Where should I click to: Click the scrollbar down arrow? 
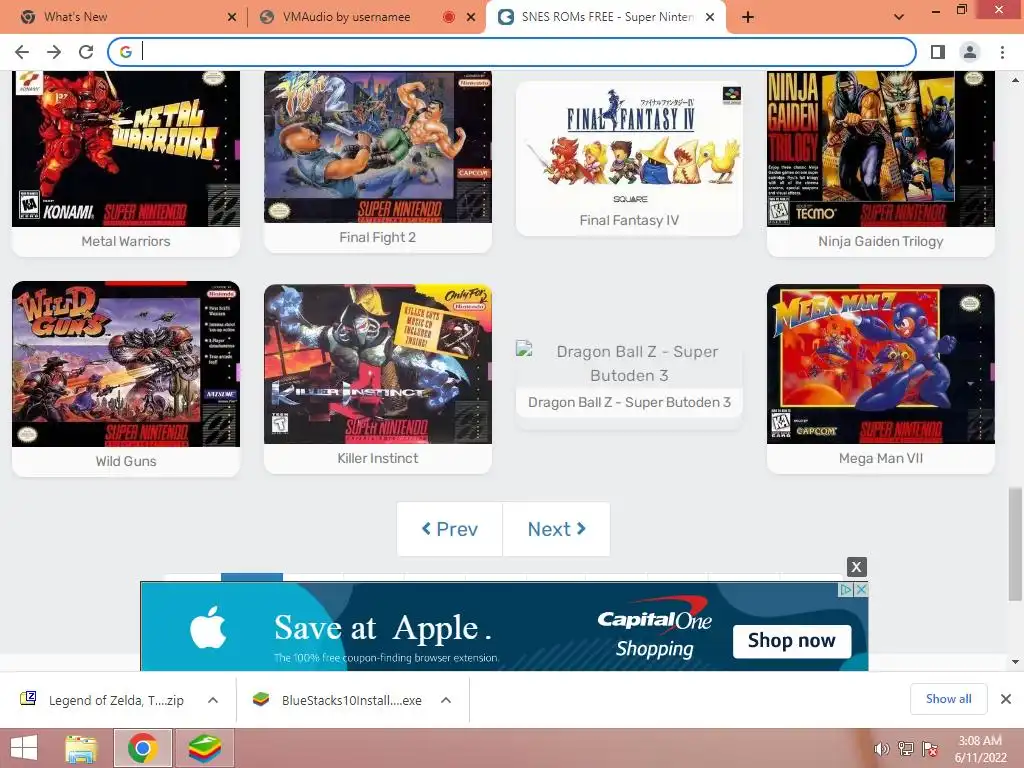click(1015, 662)
